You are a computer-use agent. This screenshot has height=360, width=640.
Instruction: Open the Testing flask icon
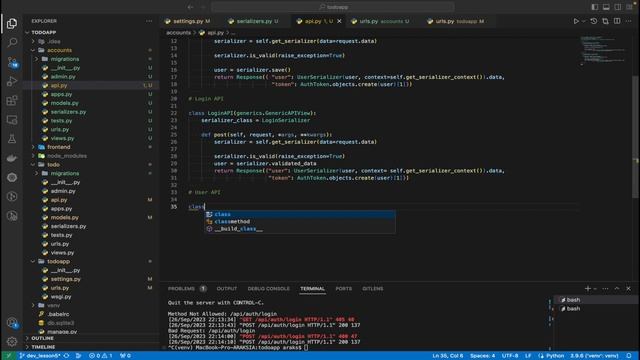coord(12,139)
